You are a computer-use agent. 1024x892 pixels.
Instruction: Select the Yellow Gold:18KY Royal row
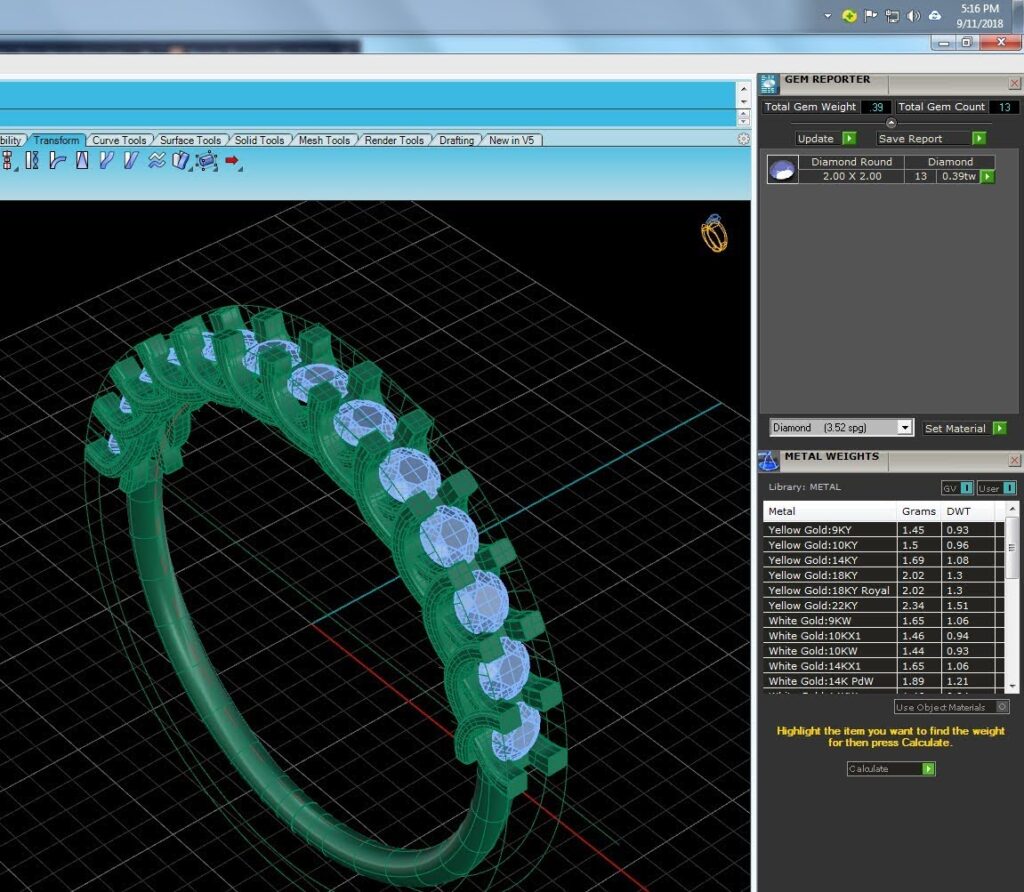pos(884,590)
